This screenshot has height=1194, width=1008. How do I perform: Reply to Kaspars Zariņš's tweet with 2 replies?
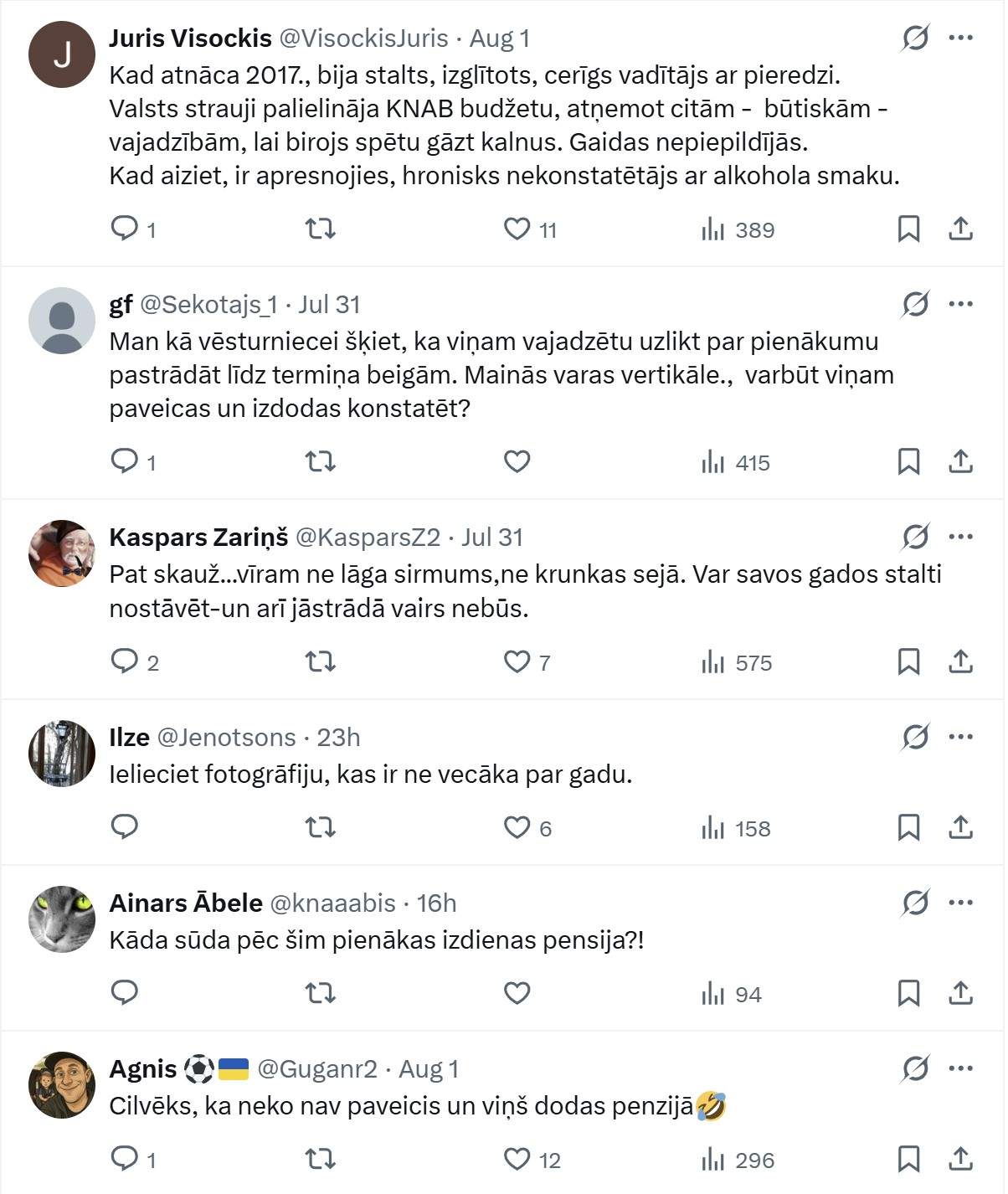134,661
